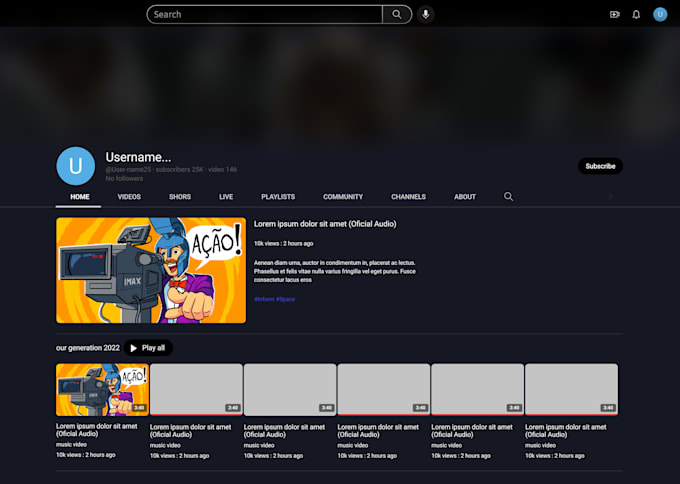The width and height of the screenshot is (680, 484).
Task: Click the search magnifier button in top bar
Action: (x=397, y=14)
